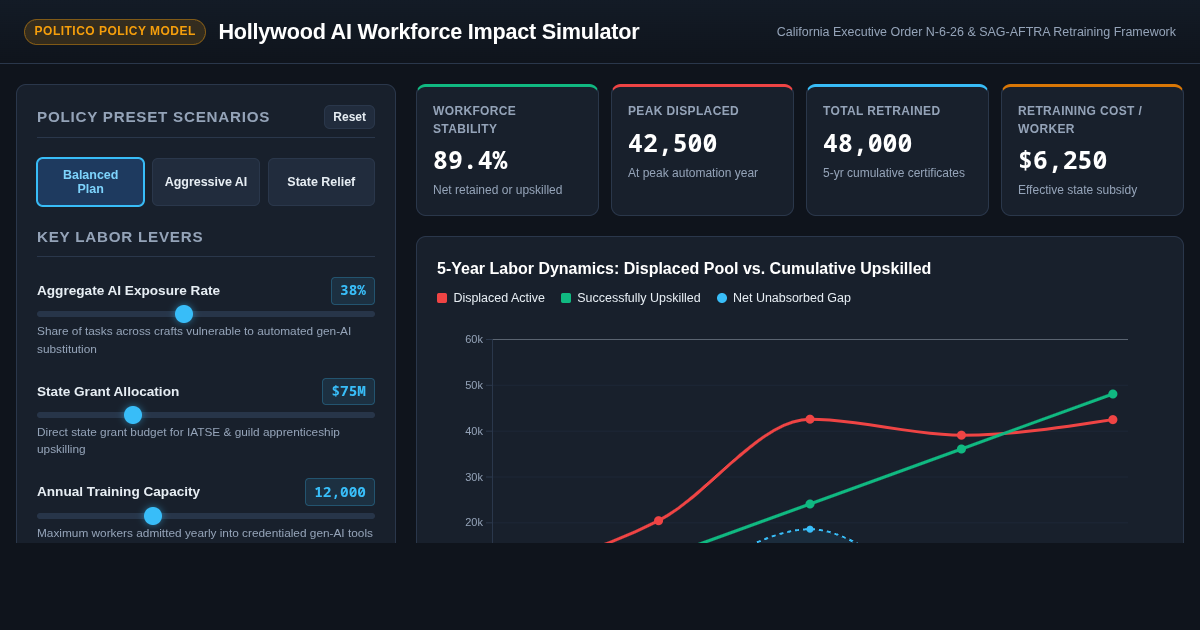Click the Annual Training Capacity label
Image resolution: width=1200 pixels, height=630 pixels.
(118, 492)
